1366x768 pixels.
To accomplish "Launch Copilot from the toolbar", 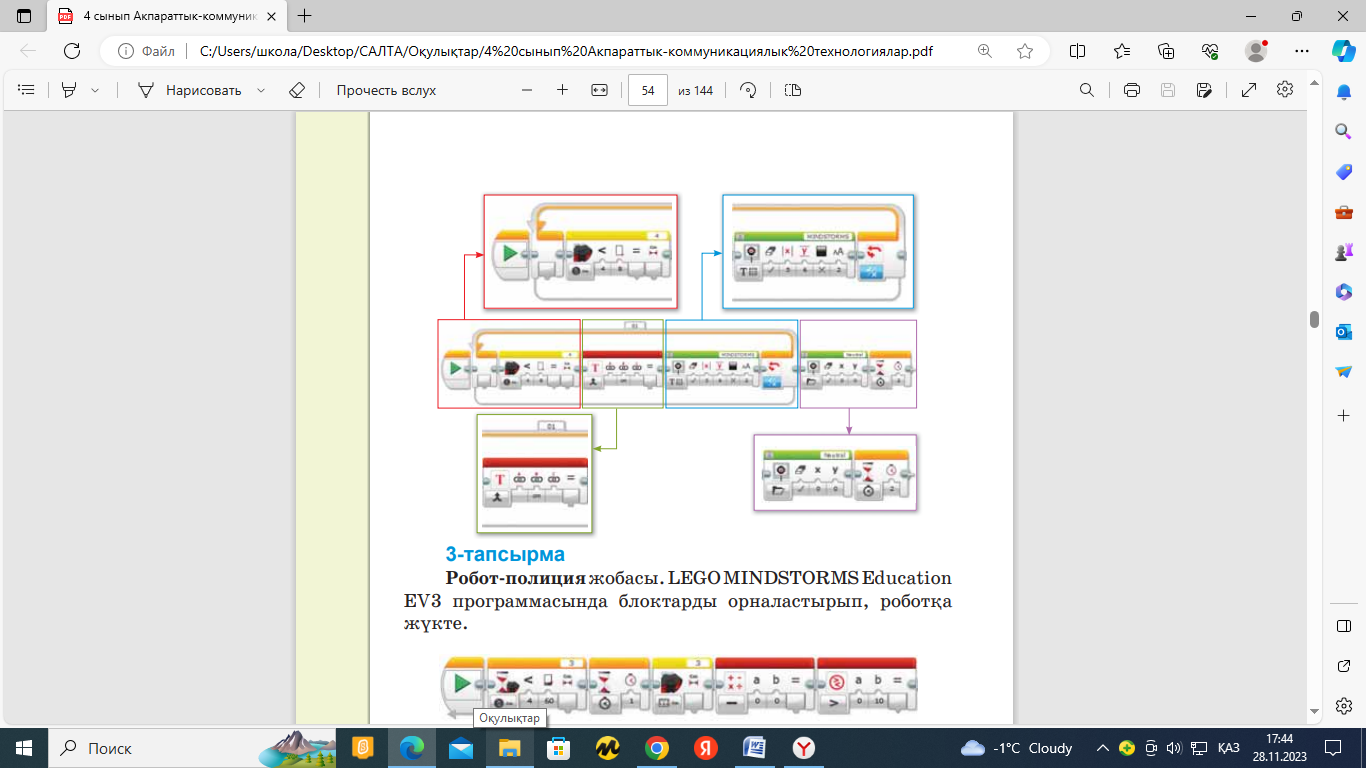I will coord(1343,51).
